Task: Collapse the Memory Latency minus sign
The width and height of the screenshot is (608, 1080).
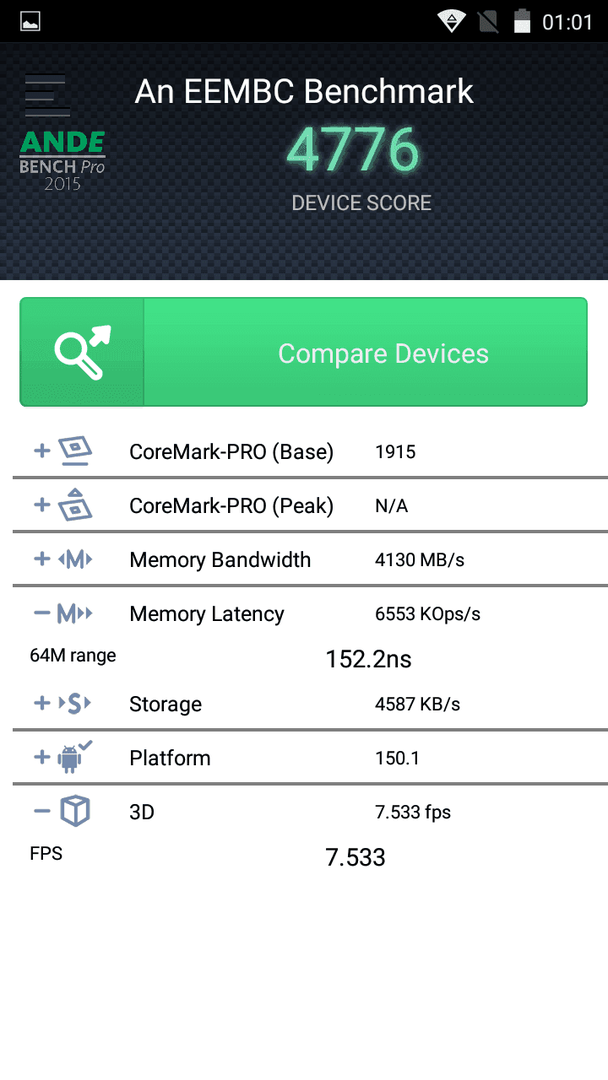Action: [x=42, y=613]
